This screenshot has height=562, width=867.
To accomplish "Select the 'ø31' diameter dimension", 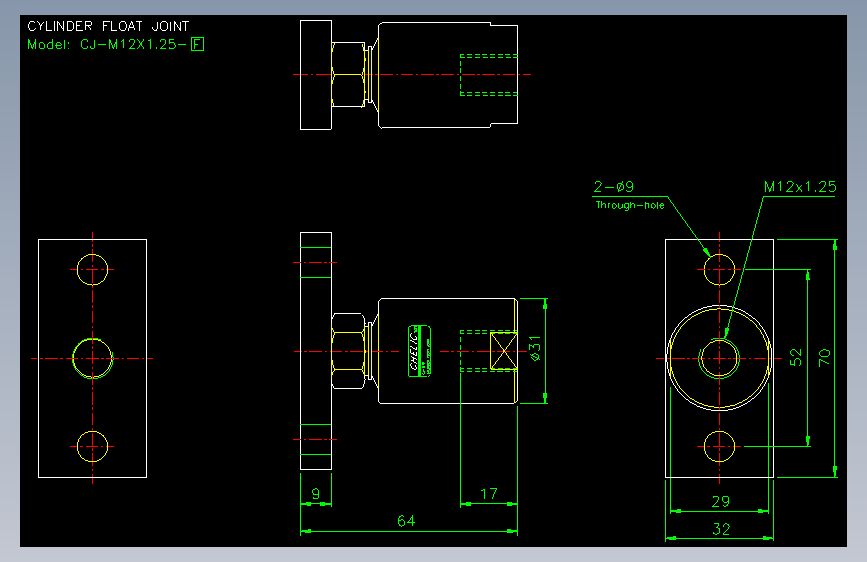I will click(x=535, y=348).
